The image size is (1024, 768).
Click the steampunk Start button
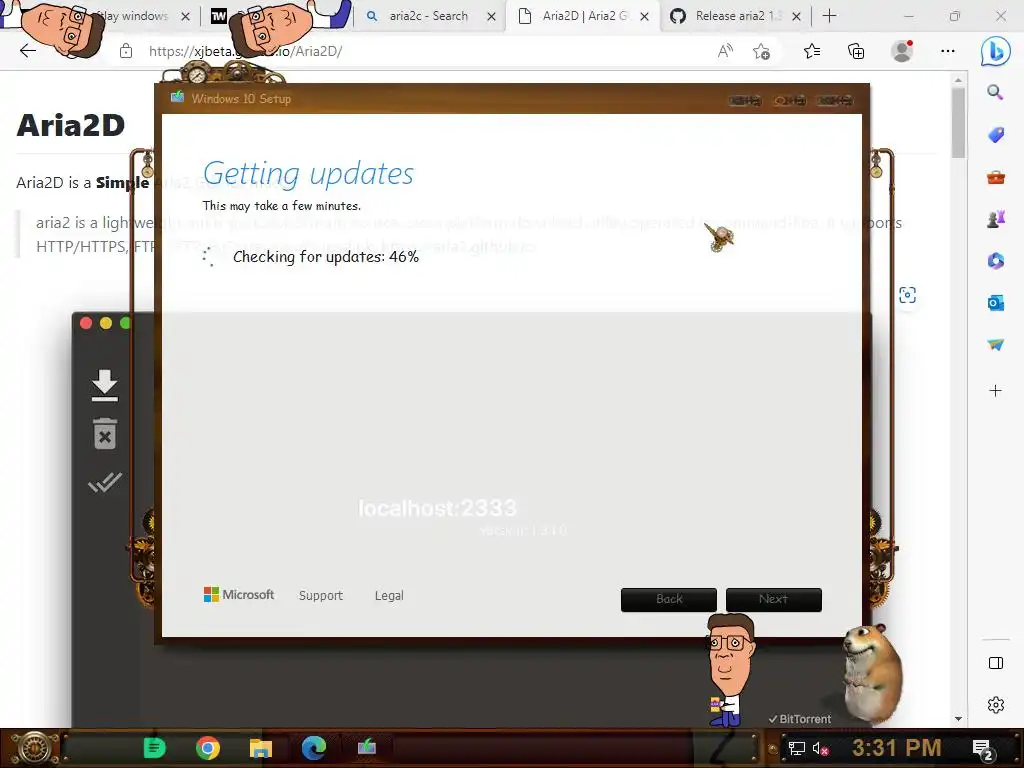pyautogui.click(x=33, y=748)
